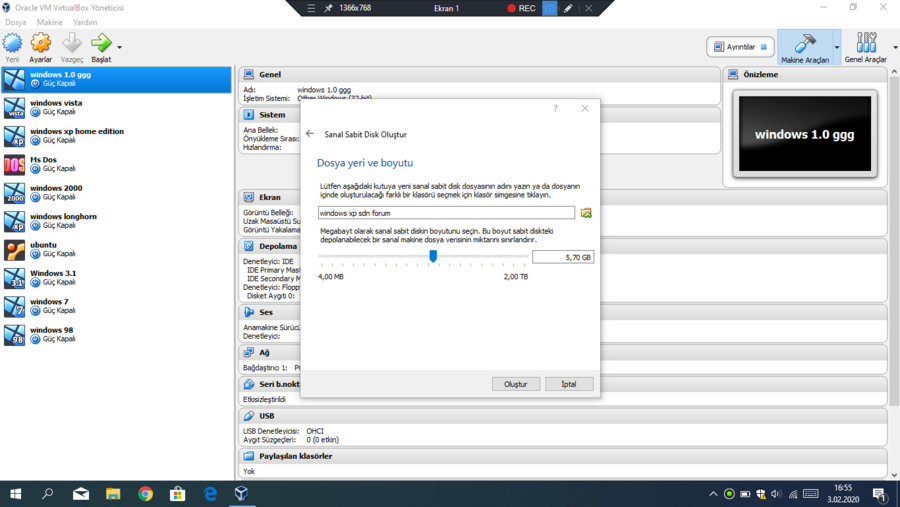Open File Explorer from the taskbar
Screen dimensions: 900x507
tap(113, 494)
